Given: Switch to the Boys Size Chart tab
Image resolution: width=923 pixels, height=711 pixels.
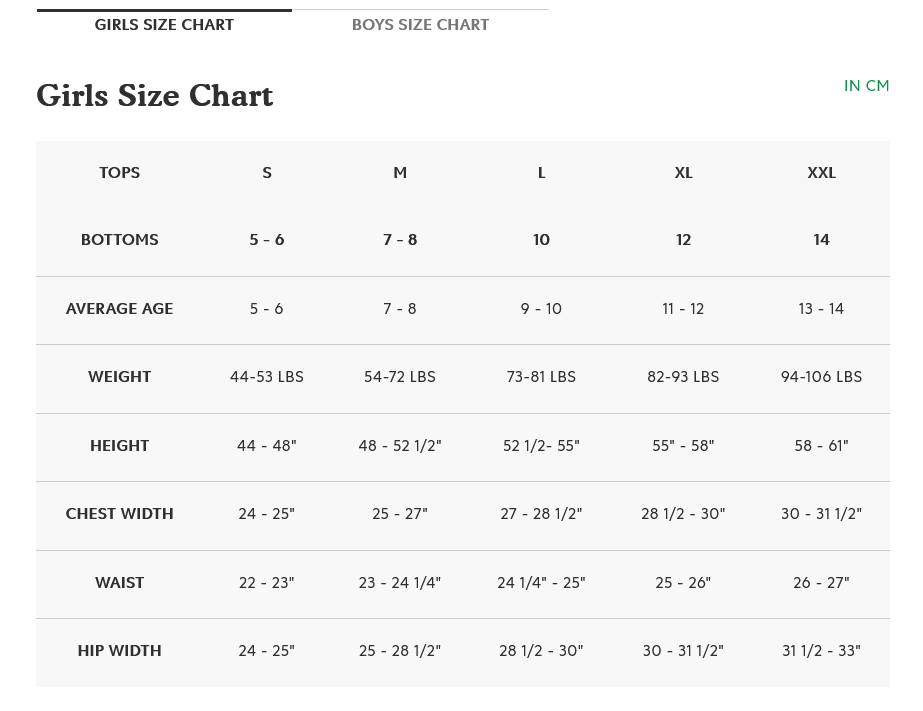Looking at the screenshot, I should tap(420, 25).
